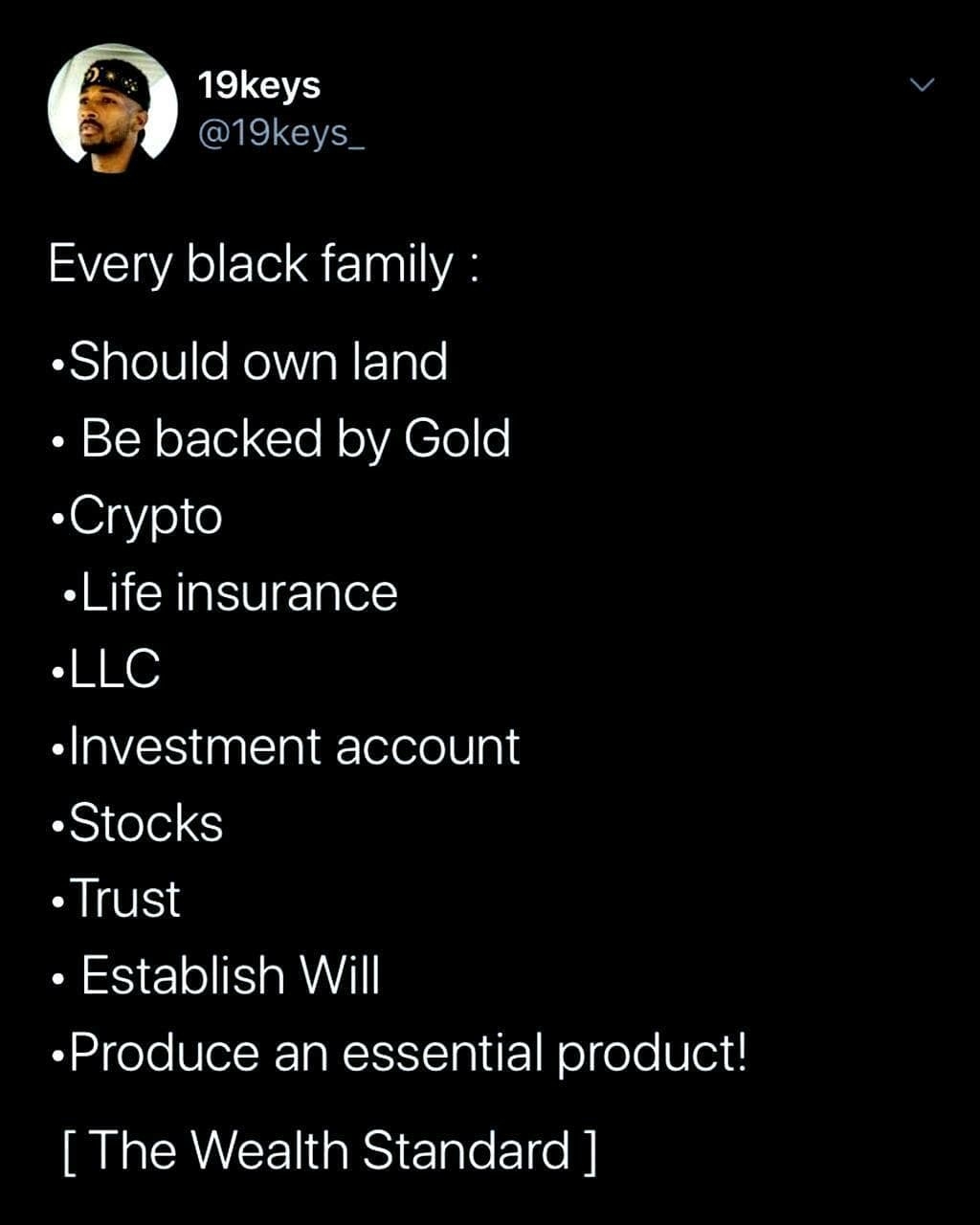Click the 'Investment account' line
The height and width of the screenshot is (1225, 980).
(285, 746)
